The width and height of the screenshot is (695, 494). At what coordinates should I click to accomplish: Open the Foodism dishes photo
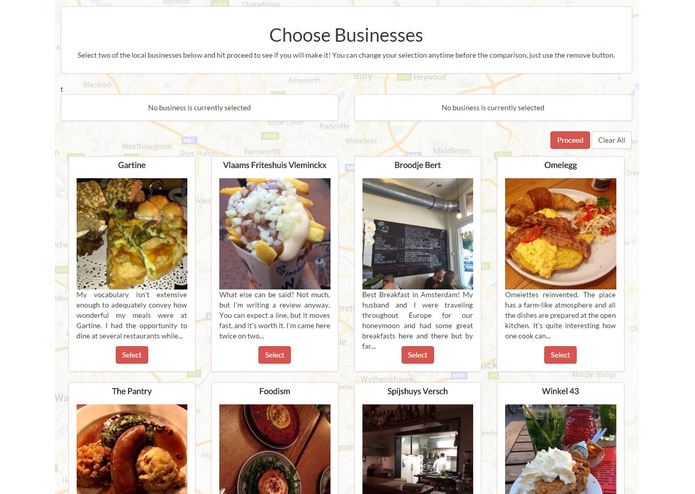pos(275,449)
